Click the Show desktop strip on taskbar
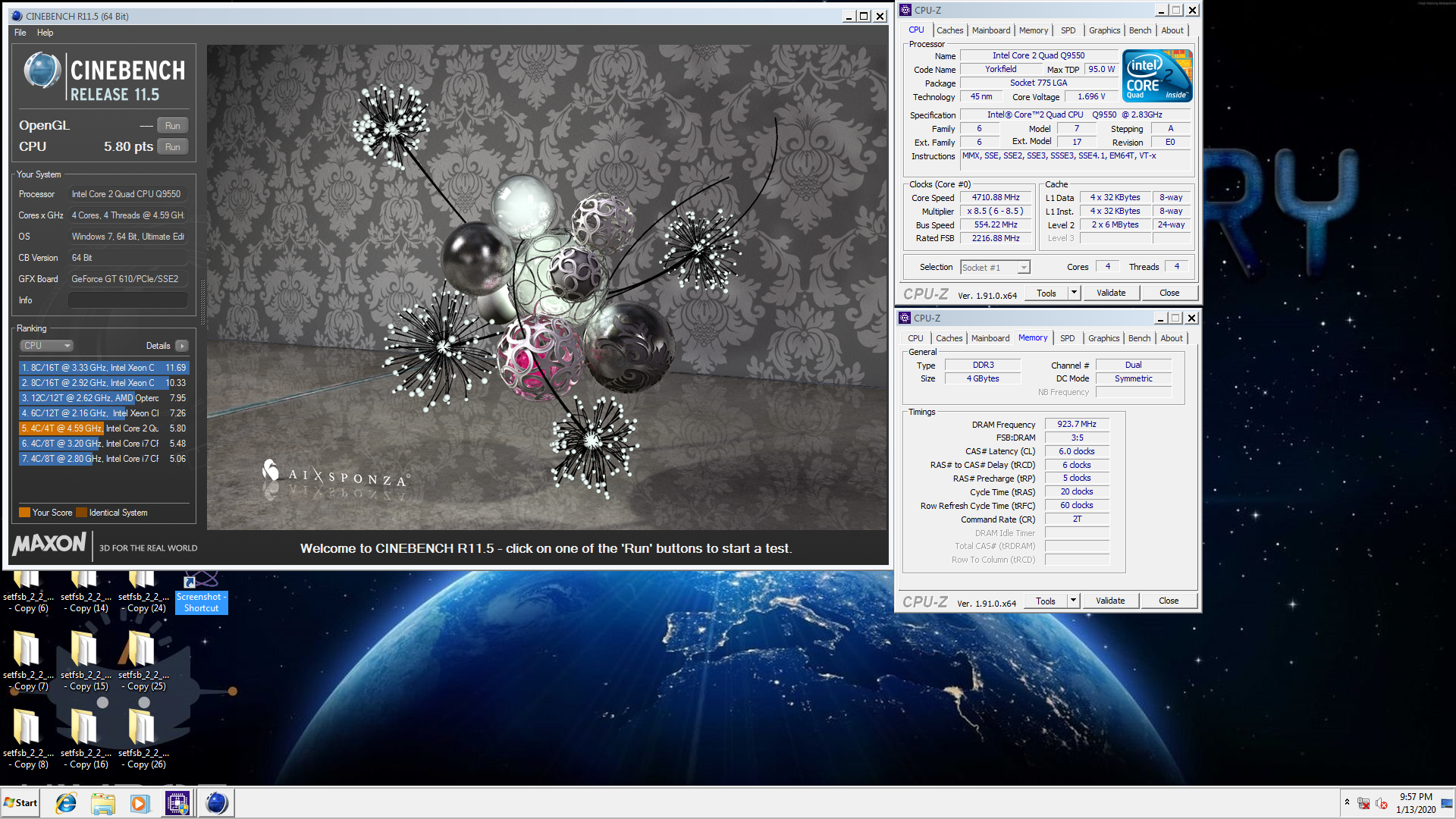 click(1448, 803)
